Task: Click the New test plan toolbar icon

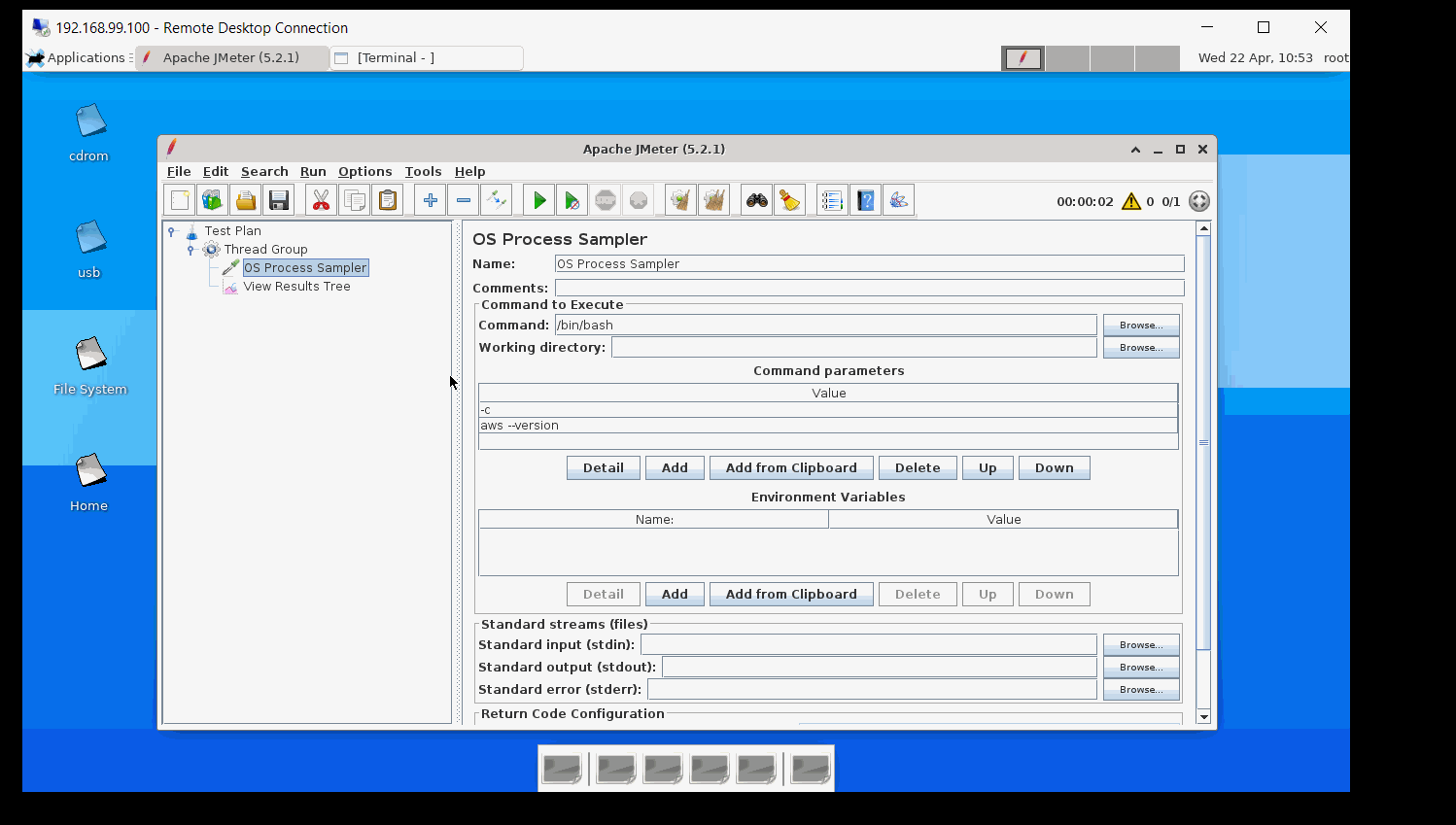Action: tap(180, 200)
